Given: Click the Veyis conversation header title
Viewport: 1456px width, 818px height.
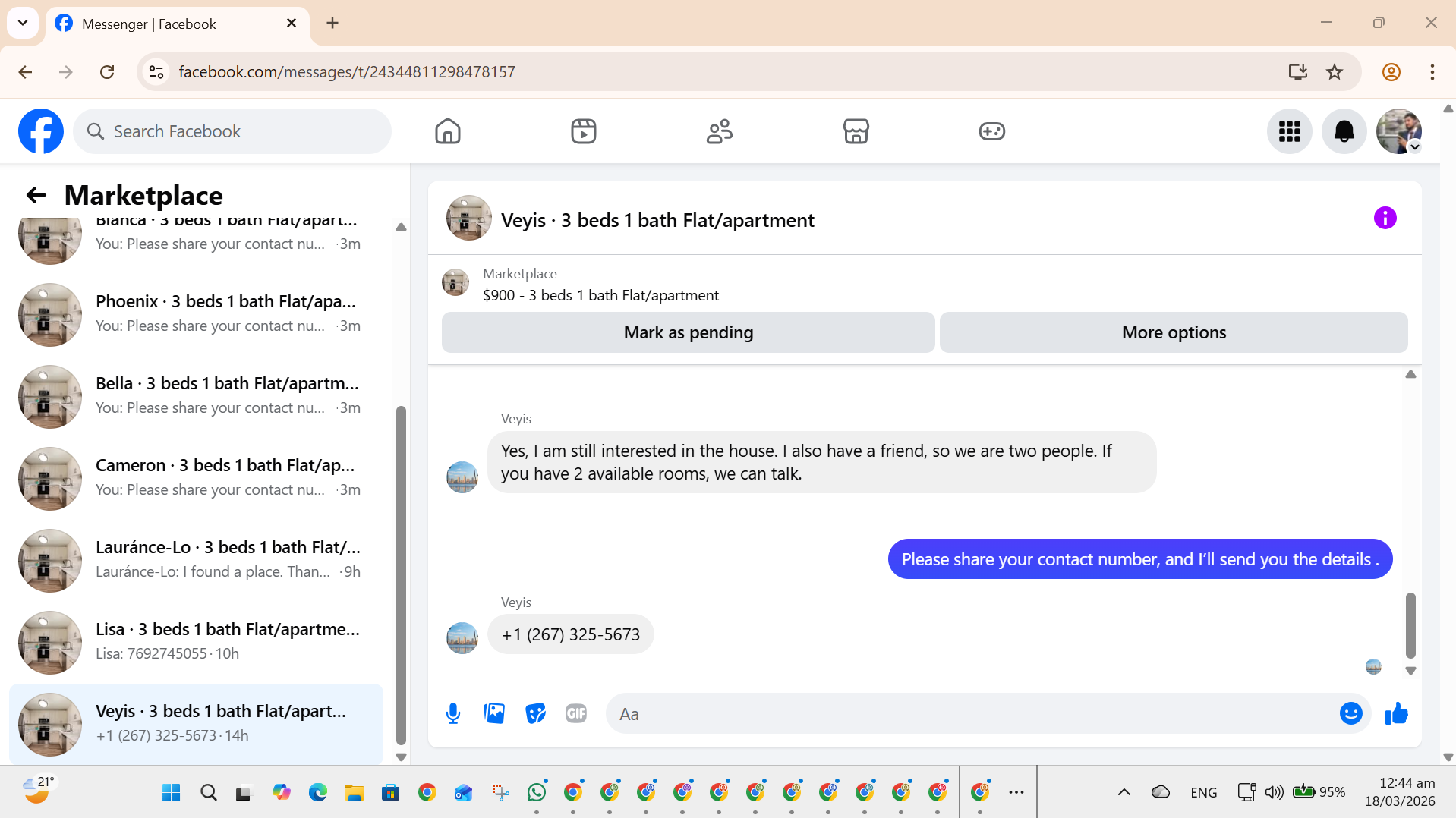Looking at the screenshot, I should [657, 220].
